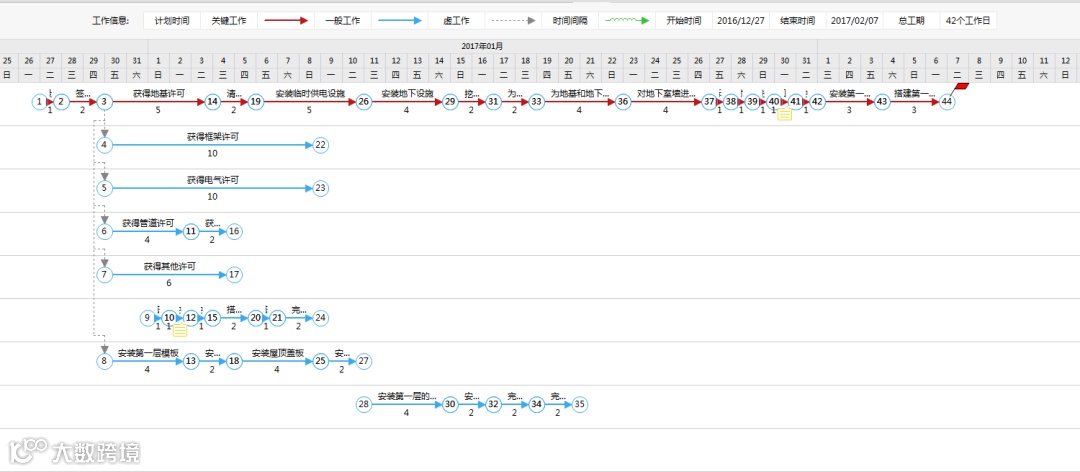This screenshot has height=472, width=1080.
Task: Select node 8 starting 安装第一层模板
Action: point(104,361)
